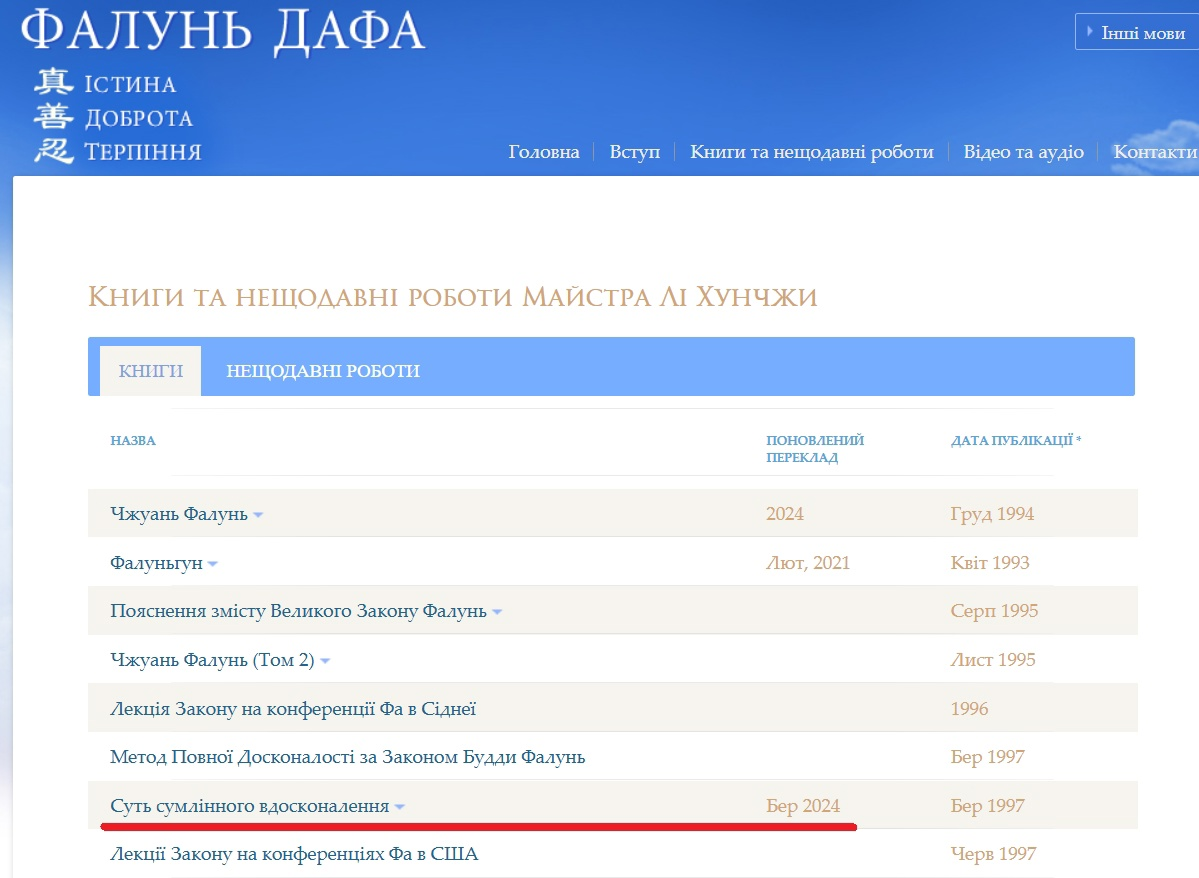The height and width of the screenshot is (878, 1199).
Task: Open the Інші мови language selector
Action: point(1137,32)
